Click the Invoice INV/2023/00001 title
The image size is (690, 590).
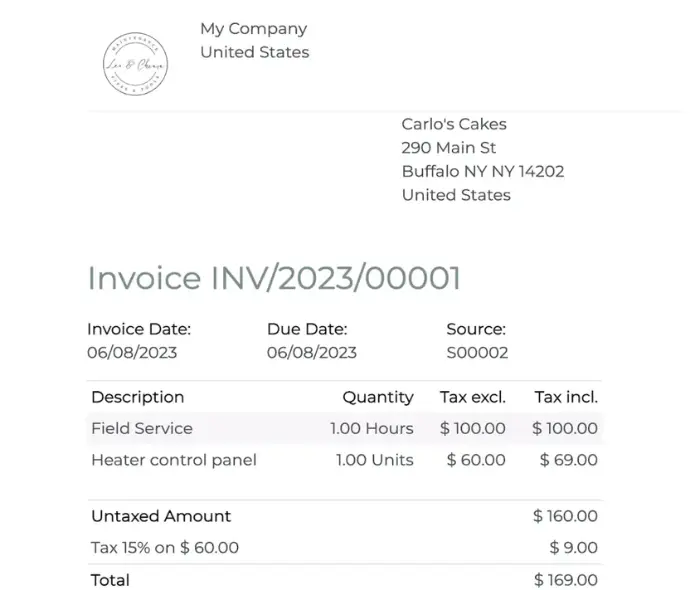pos(274,278)
